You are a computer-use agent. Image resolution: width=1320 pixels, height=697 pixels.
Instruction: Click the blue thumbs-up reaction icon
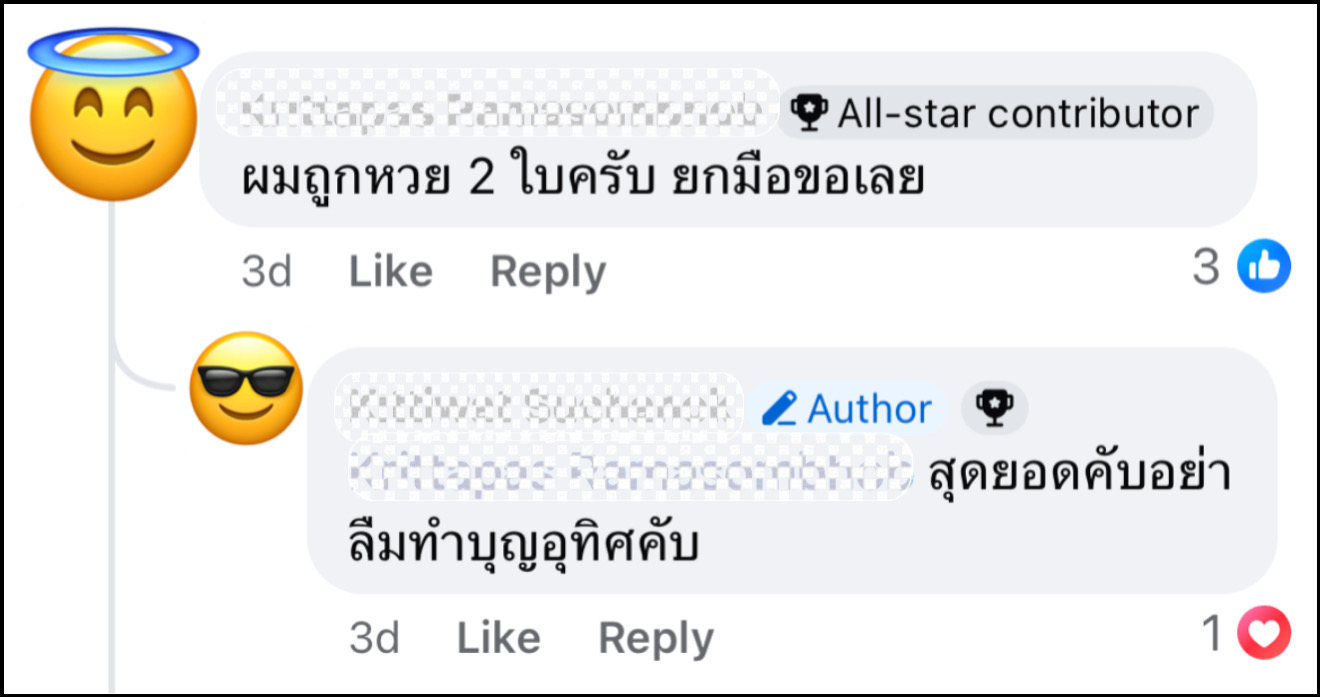click(1264, 268)
